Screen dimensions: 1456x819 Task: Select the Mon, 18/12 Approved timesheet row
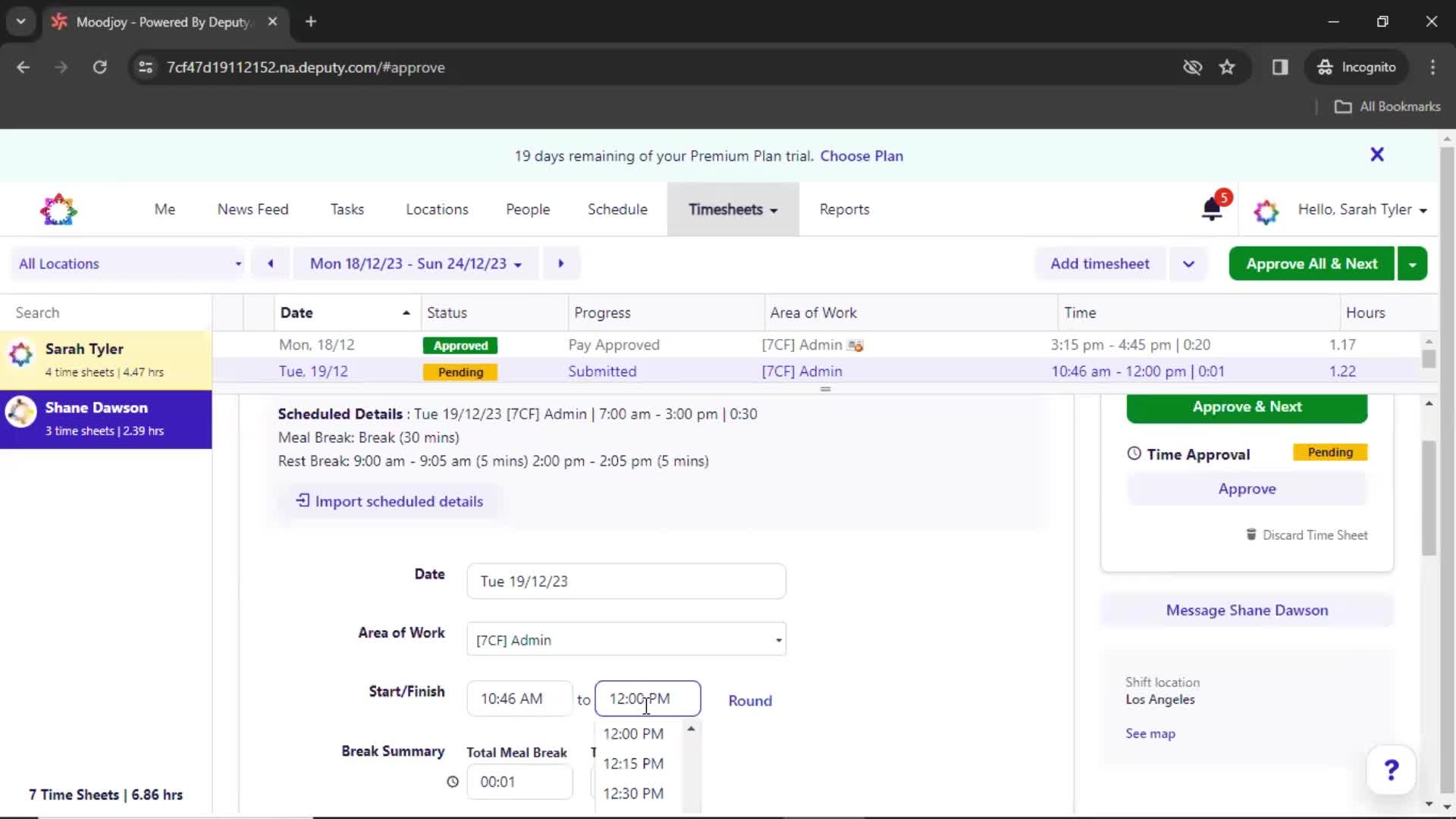click(816, 345)
